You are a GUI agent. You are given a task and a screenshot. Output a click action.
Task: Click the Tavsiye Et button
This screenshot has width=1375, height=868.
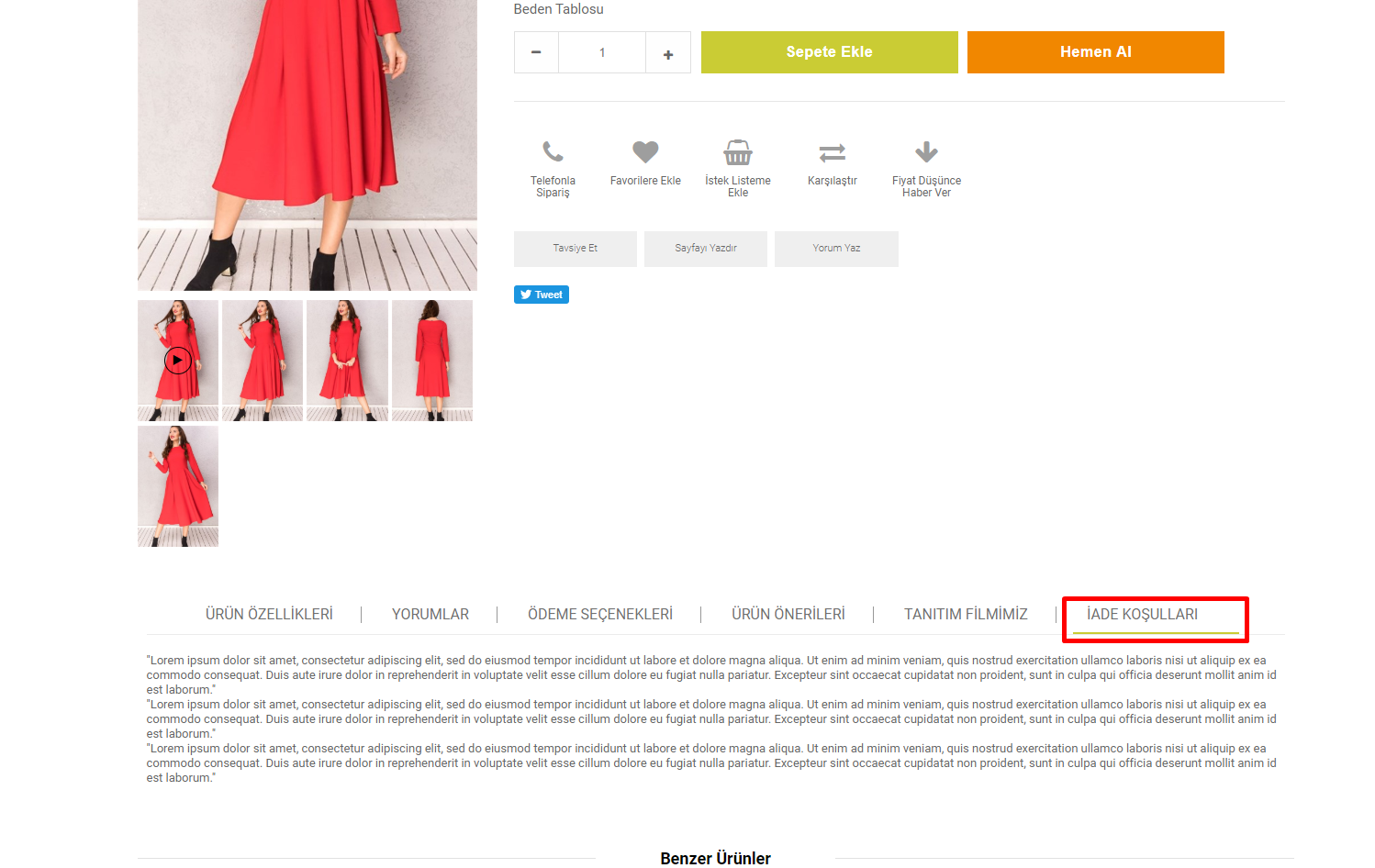(576, 249)
